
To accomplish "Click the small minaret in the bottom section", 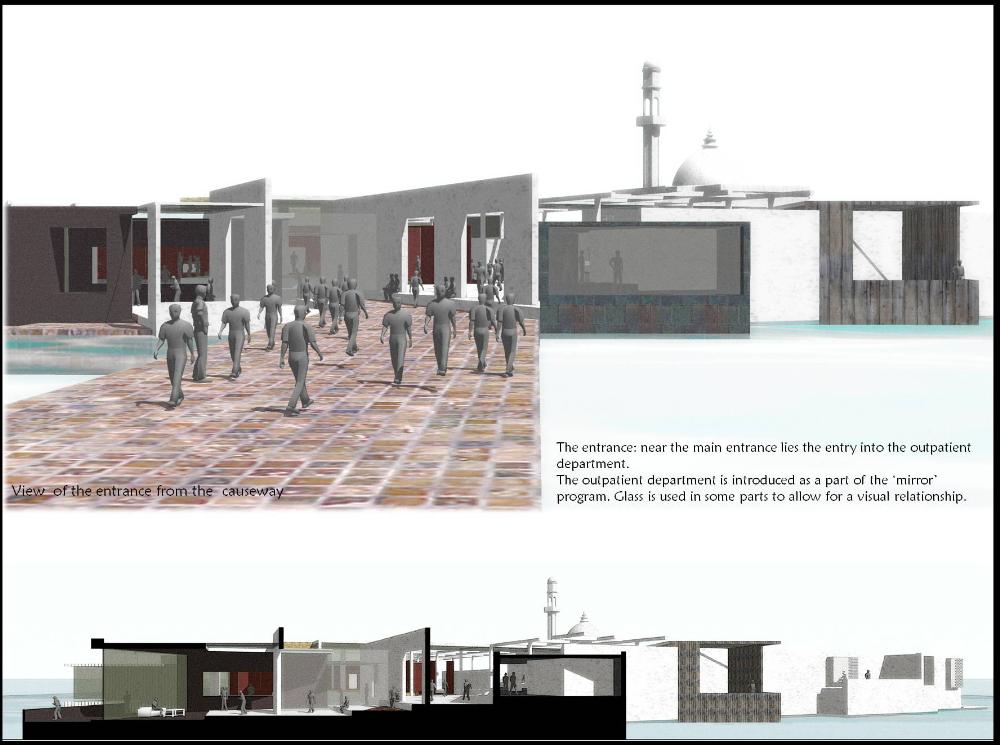I will click(x=550, y=608).
